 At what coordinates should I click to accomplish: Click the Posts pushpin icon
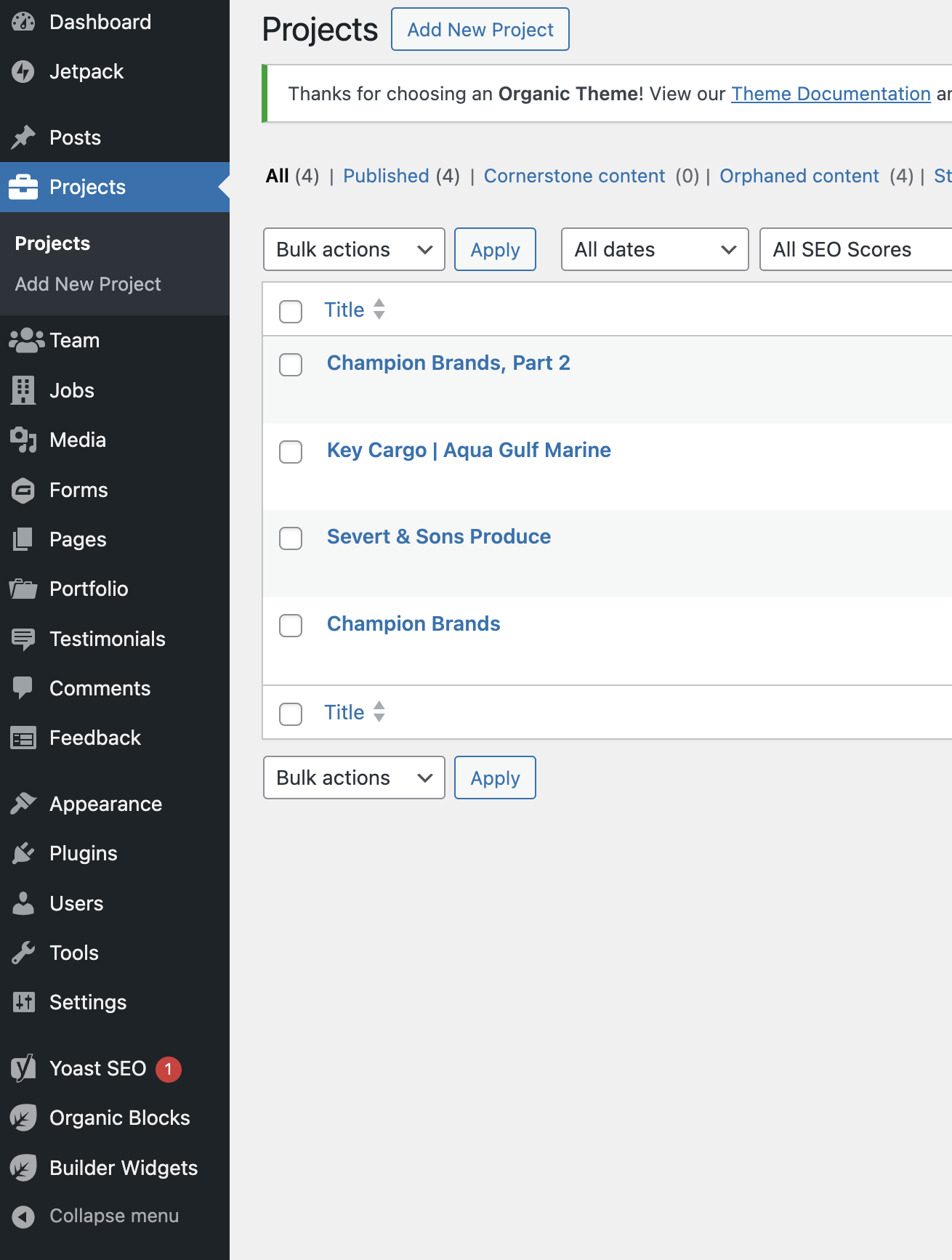(23, 137)
